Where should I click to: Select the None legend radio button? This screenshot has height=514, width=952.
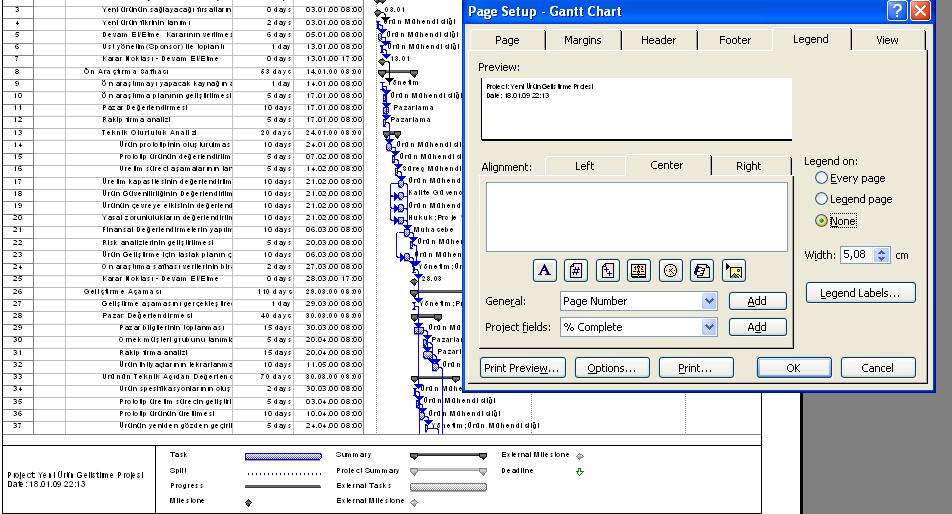[x=822, y=221]
